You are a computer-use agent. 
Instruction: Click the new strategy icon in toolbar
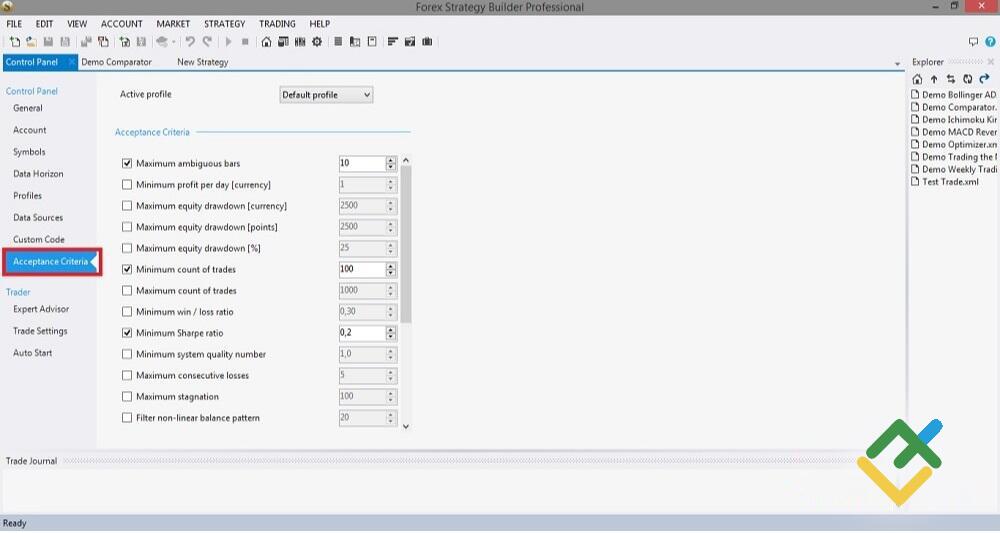point(14,42)
